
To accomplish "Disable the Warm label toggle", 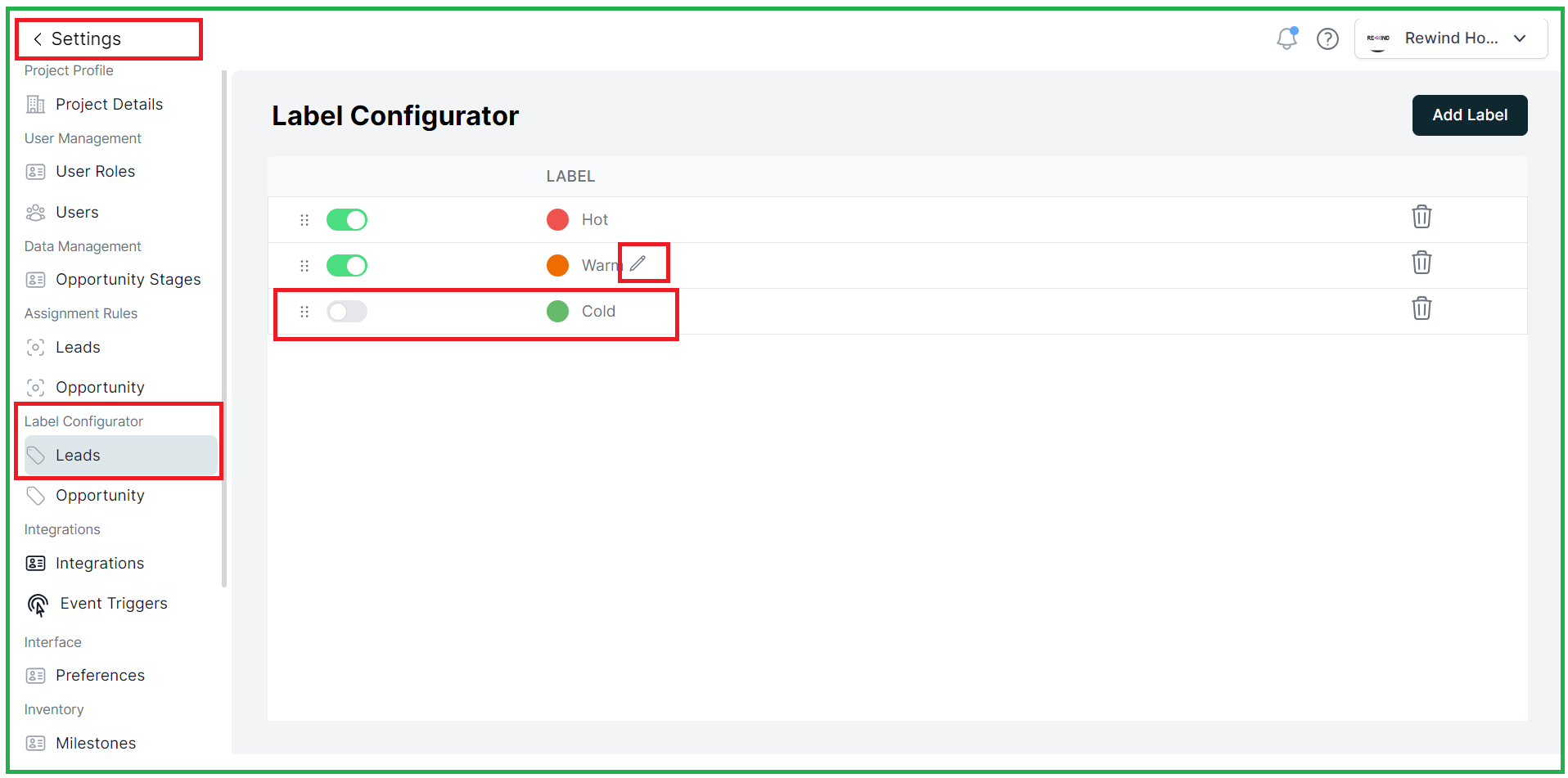I will (347, 266).
